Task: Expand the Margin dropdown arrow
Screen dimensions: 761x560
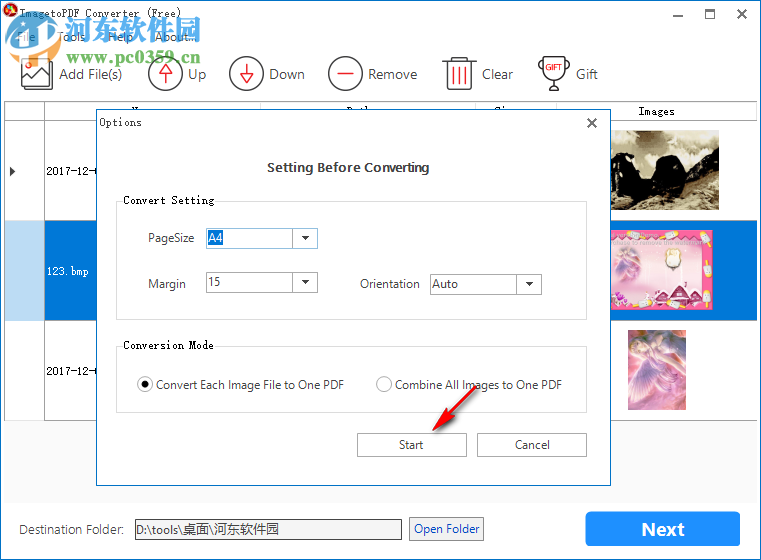Action: pyautogui.click(x=305, y=282)
